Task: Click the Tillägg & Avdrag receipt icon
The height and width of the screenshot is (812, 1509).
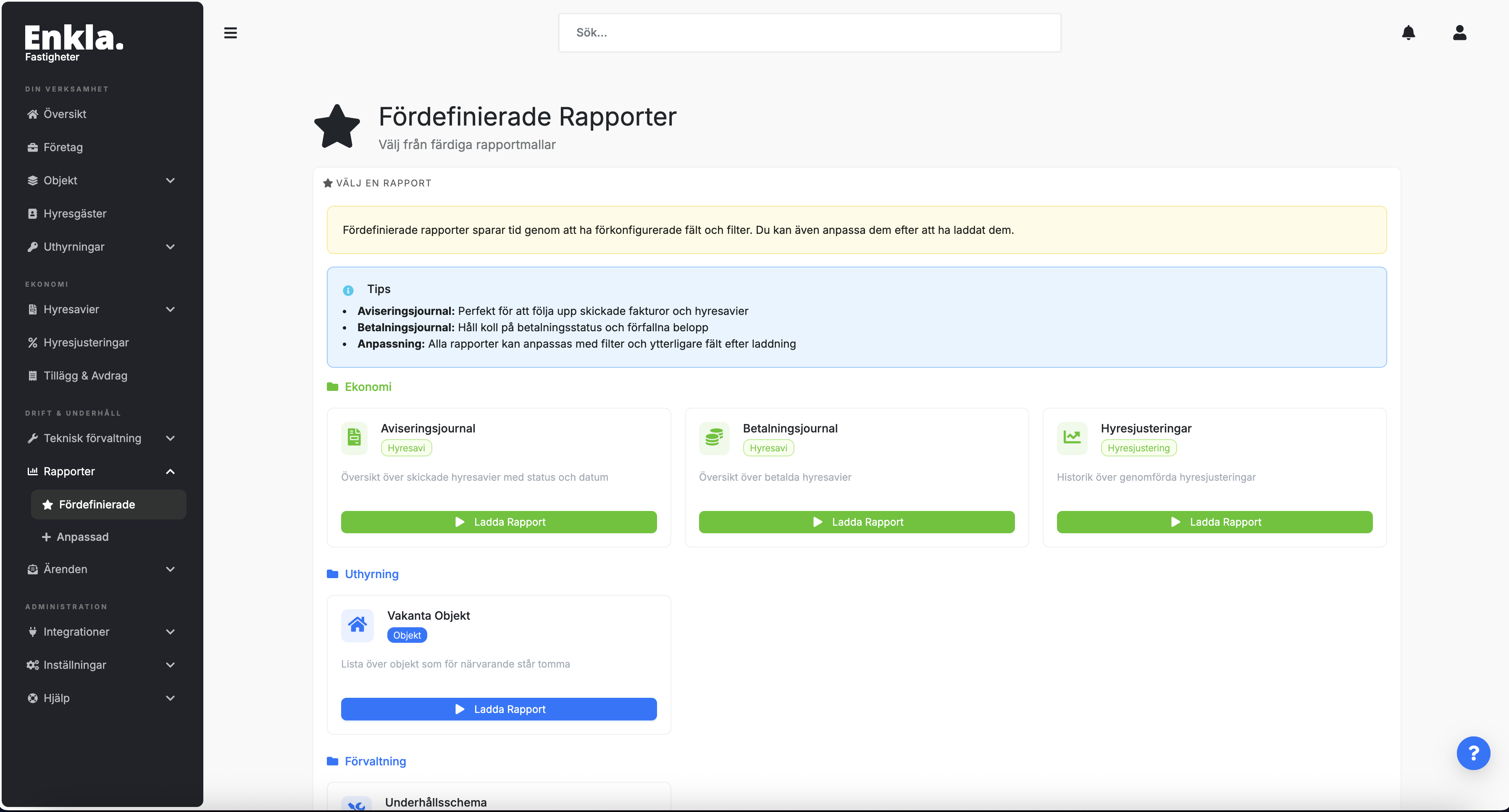Action: [33, 376]
